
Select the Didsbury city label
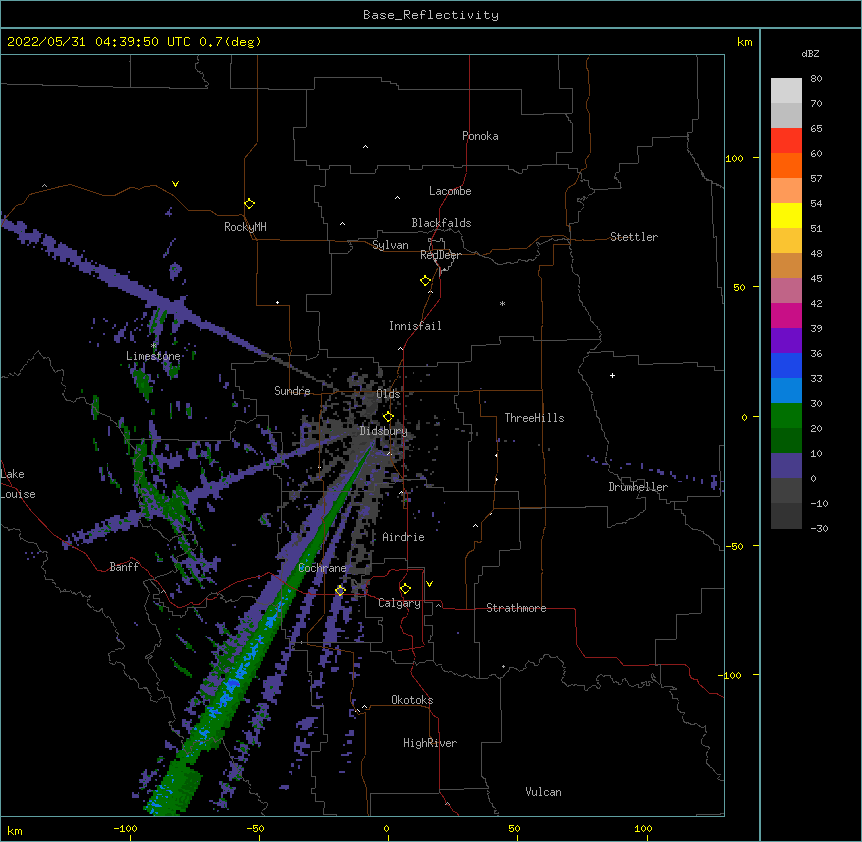(384, 431)
